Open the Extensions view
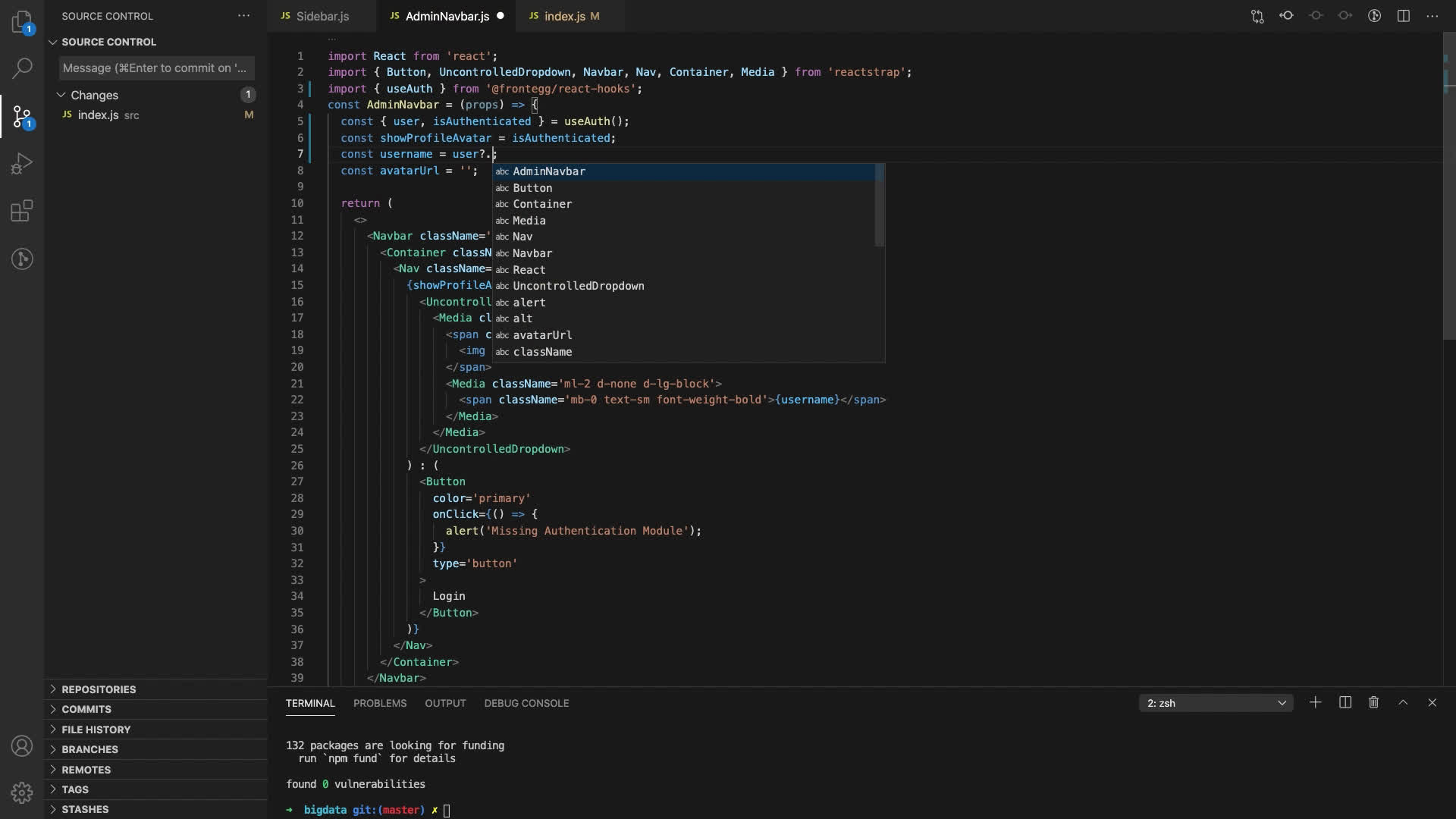The image size is (1456, 819). click(22, 211)
